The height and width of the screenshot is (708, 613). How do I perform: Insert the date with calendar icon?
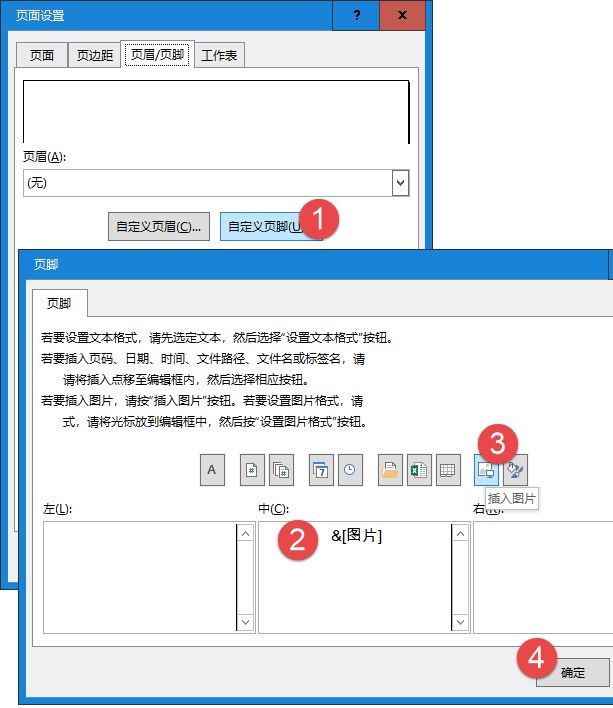click(322, 470)
